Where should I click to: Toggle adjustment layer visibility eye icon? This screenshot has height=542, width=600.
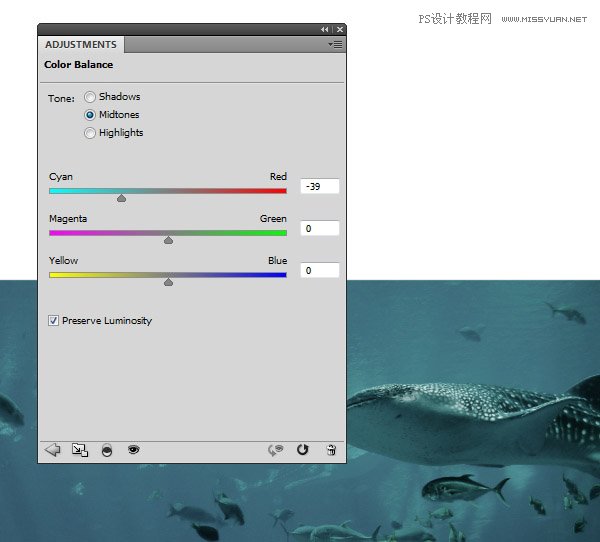(x=133, y=451)
